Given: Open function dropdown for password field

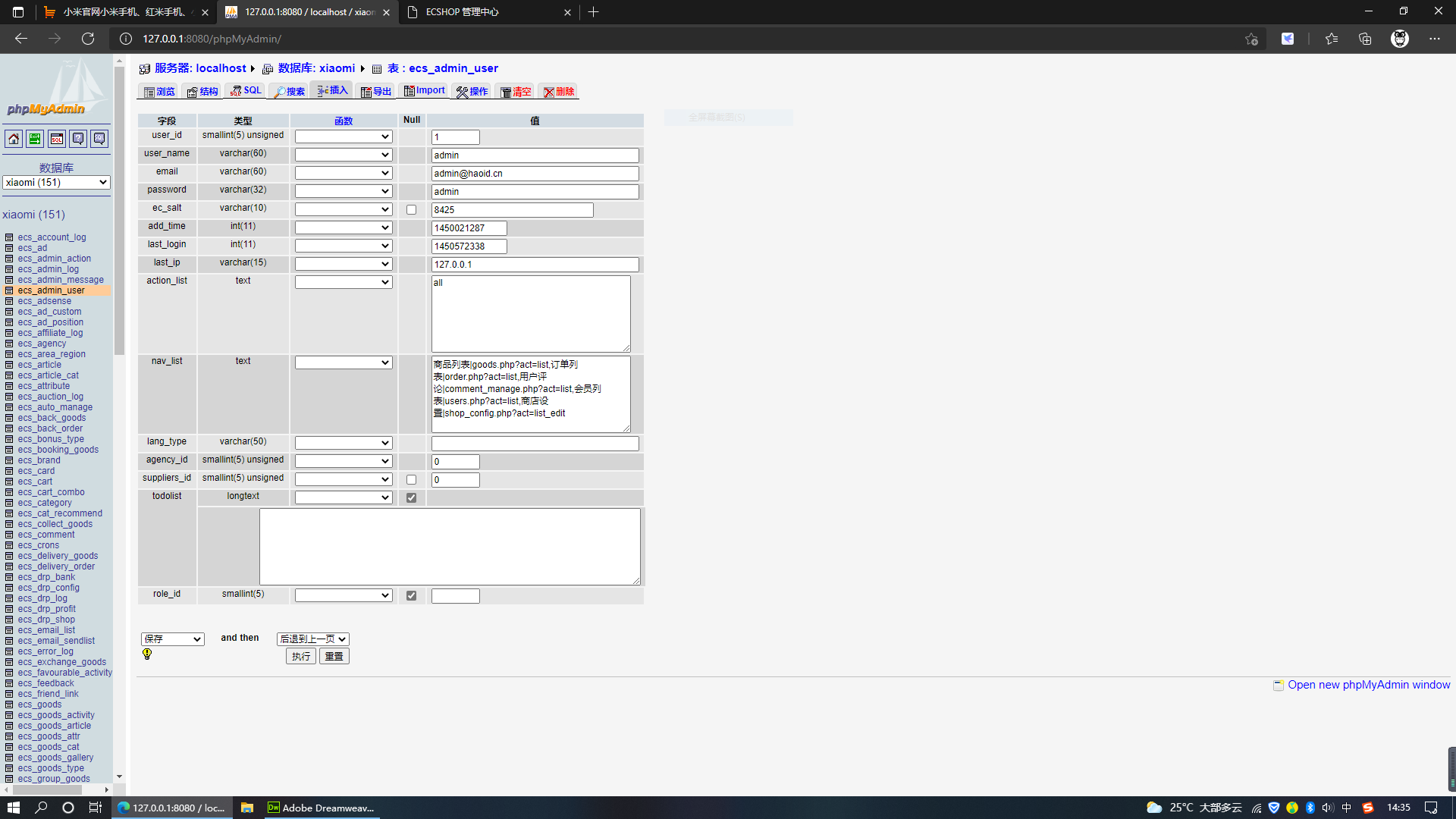Looking at the screenshot, I should pos(344,191).
